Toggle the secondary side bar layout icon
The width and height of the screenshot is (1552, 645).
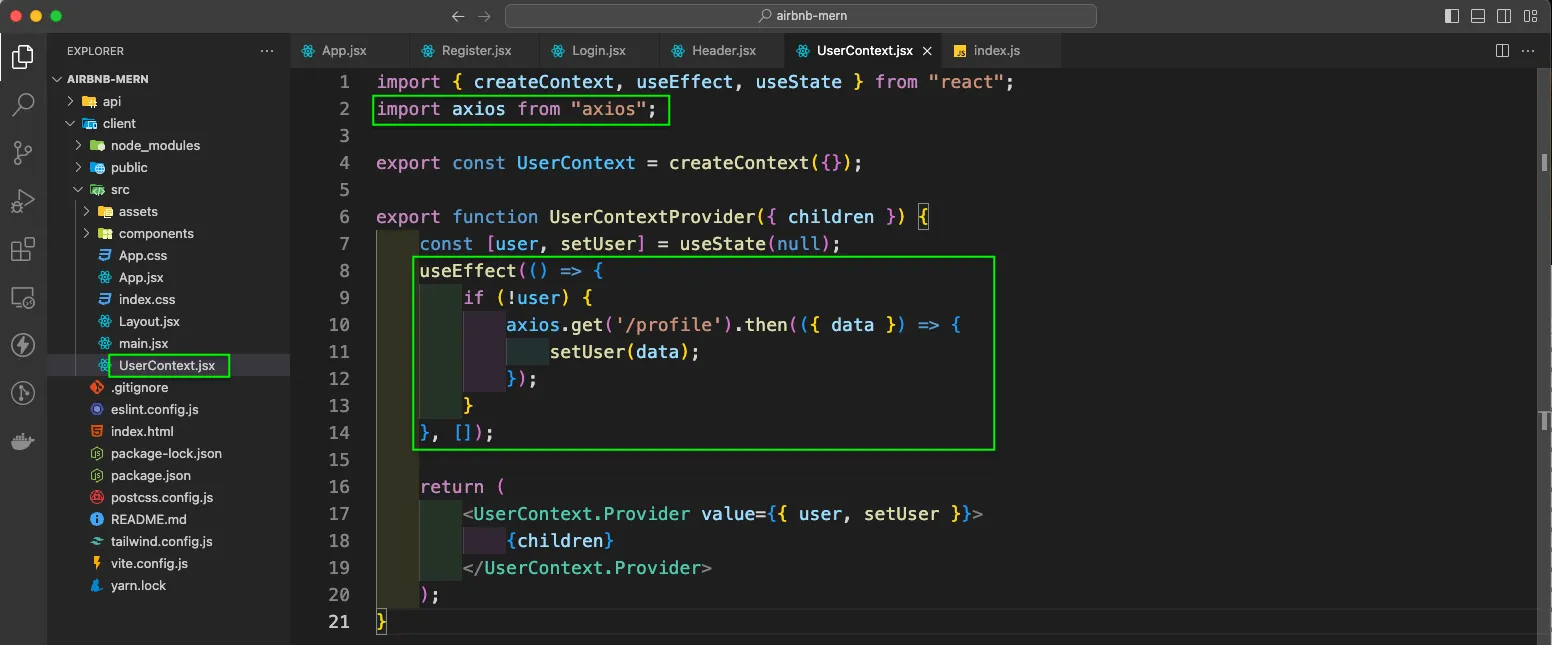point(1504,16)
